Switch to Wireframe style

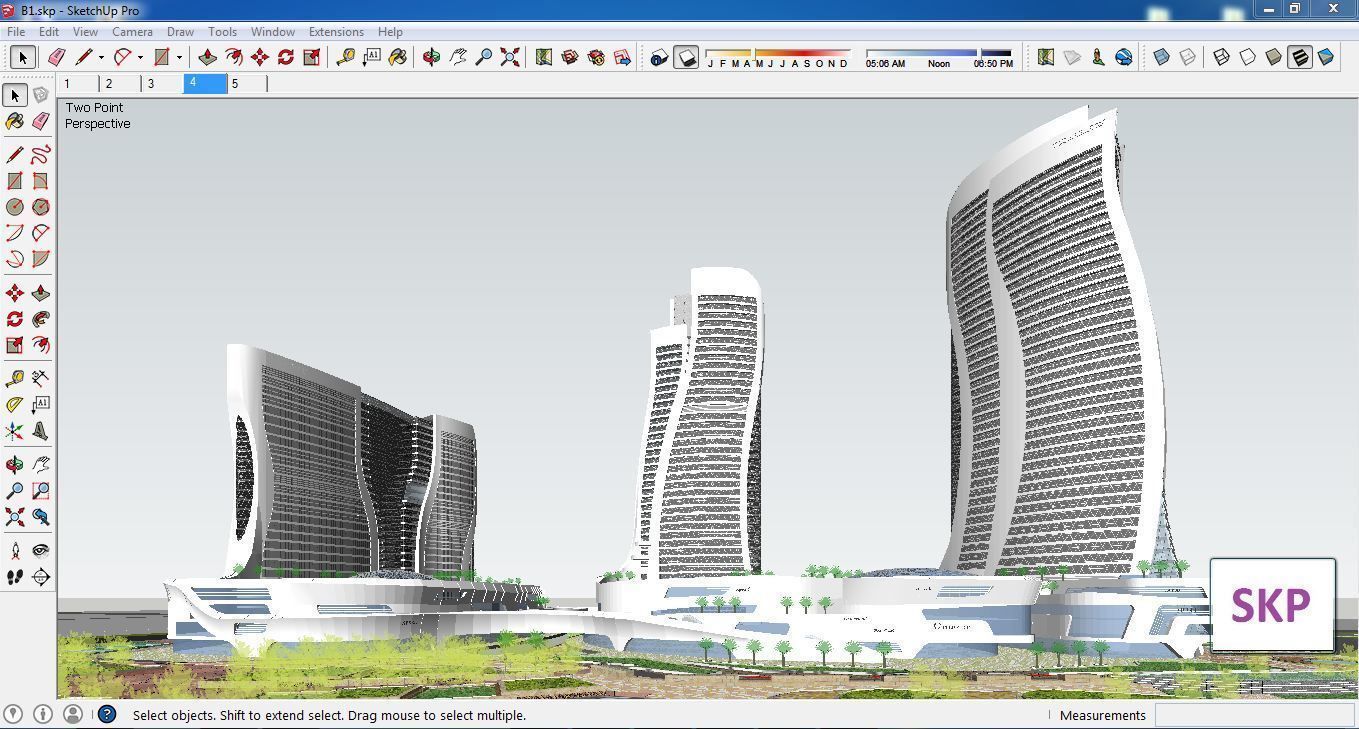click(1222, 58)
